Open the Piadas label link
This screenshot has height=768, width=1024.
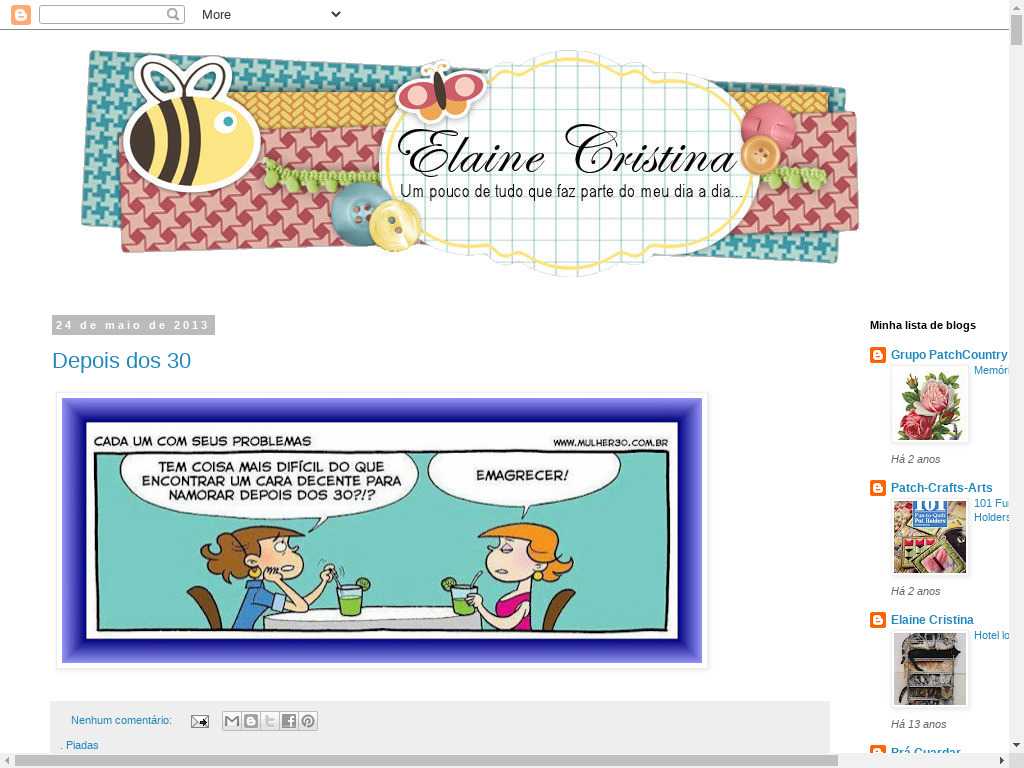[82, 745]
